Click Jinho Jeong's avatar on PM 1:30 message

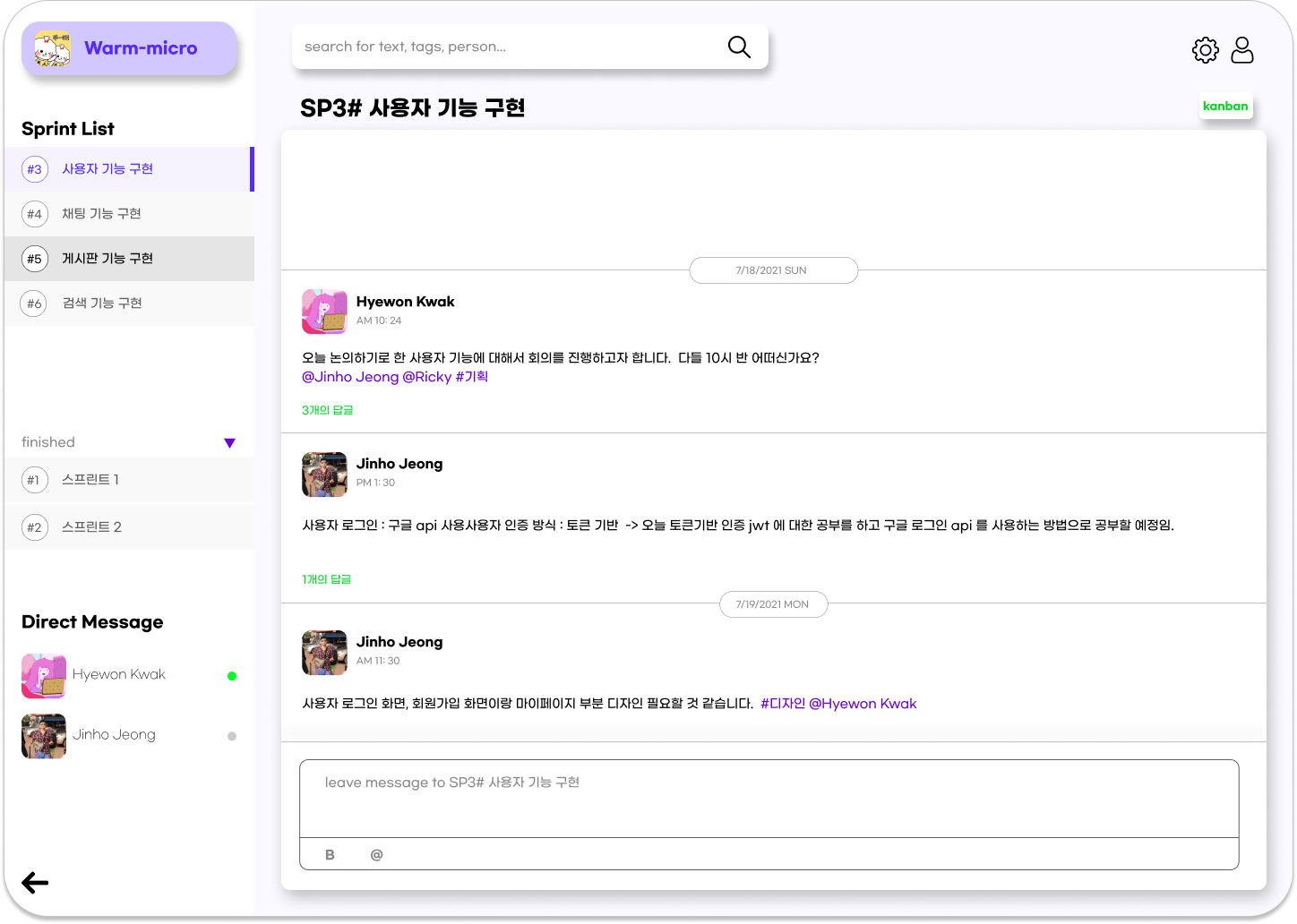click(x=324, y=475)
